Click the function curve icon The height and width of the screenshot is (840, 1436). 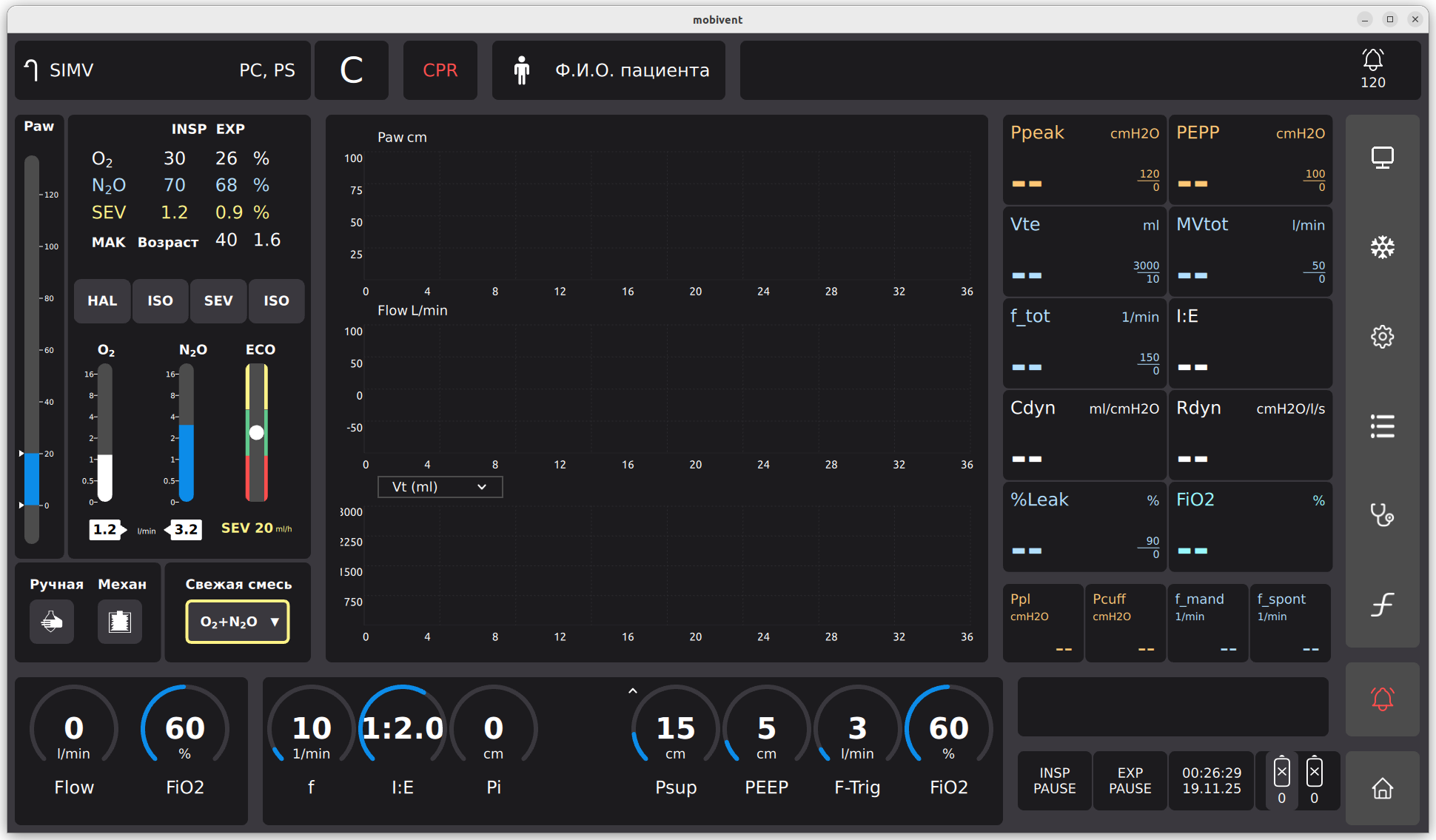coord(1382,605)
